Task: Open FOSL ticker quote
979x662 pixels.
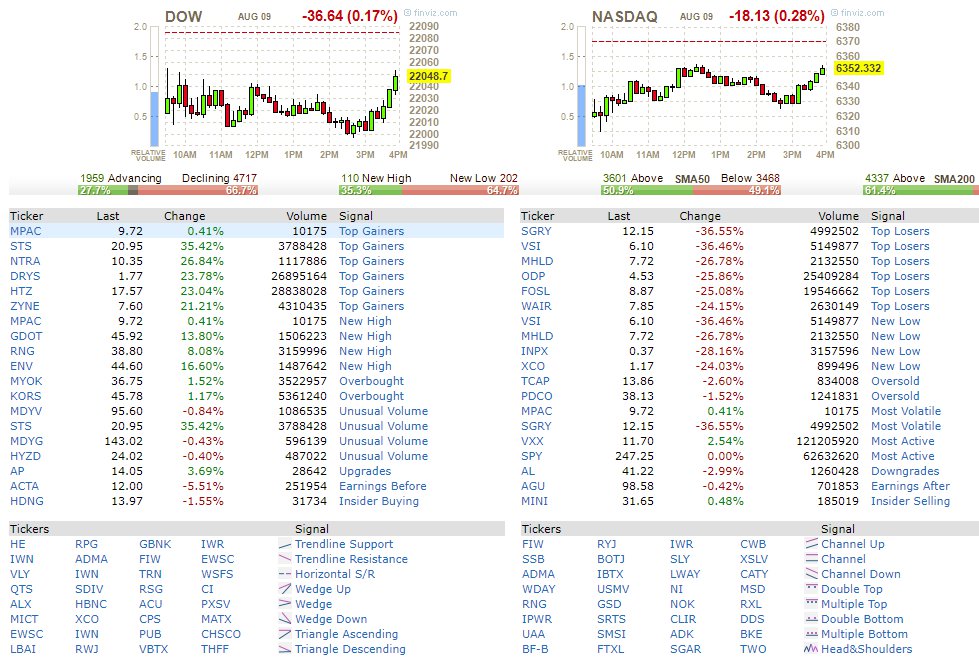Action: (536, 291)
